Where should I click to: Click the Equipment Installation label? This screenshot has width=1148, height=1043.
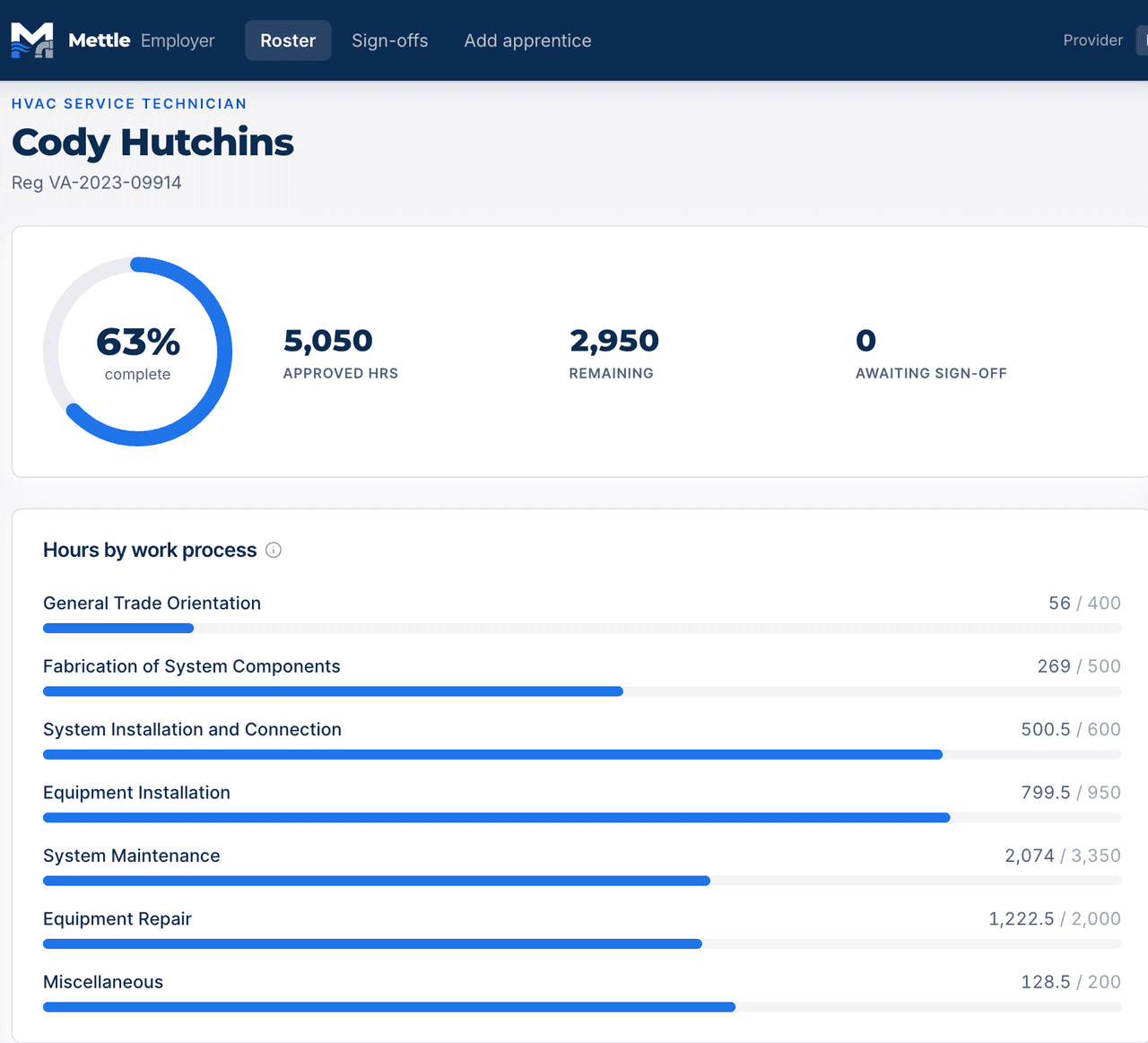tap(137, 793)
